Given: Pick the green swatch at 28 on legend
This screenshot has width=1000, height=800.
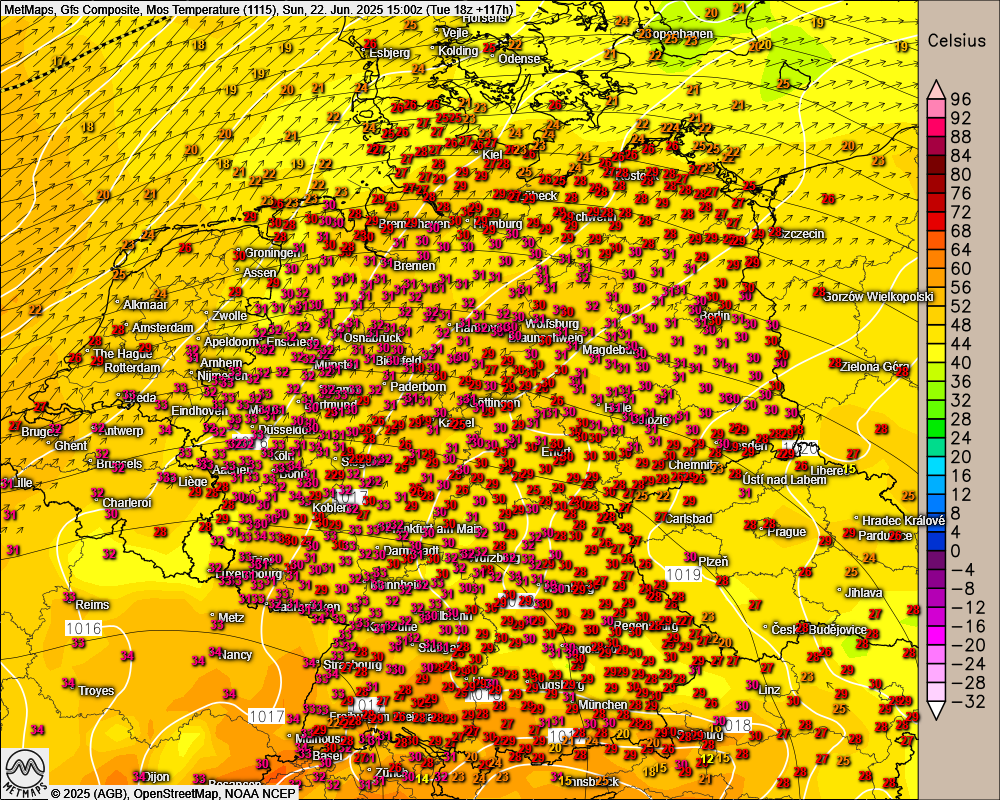Looking at the screenshot, I should [935, 418].
